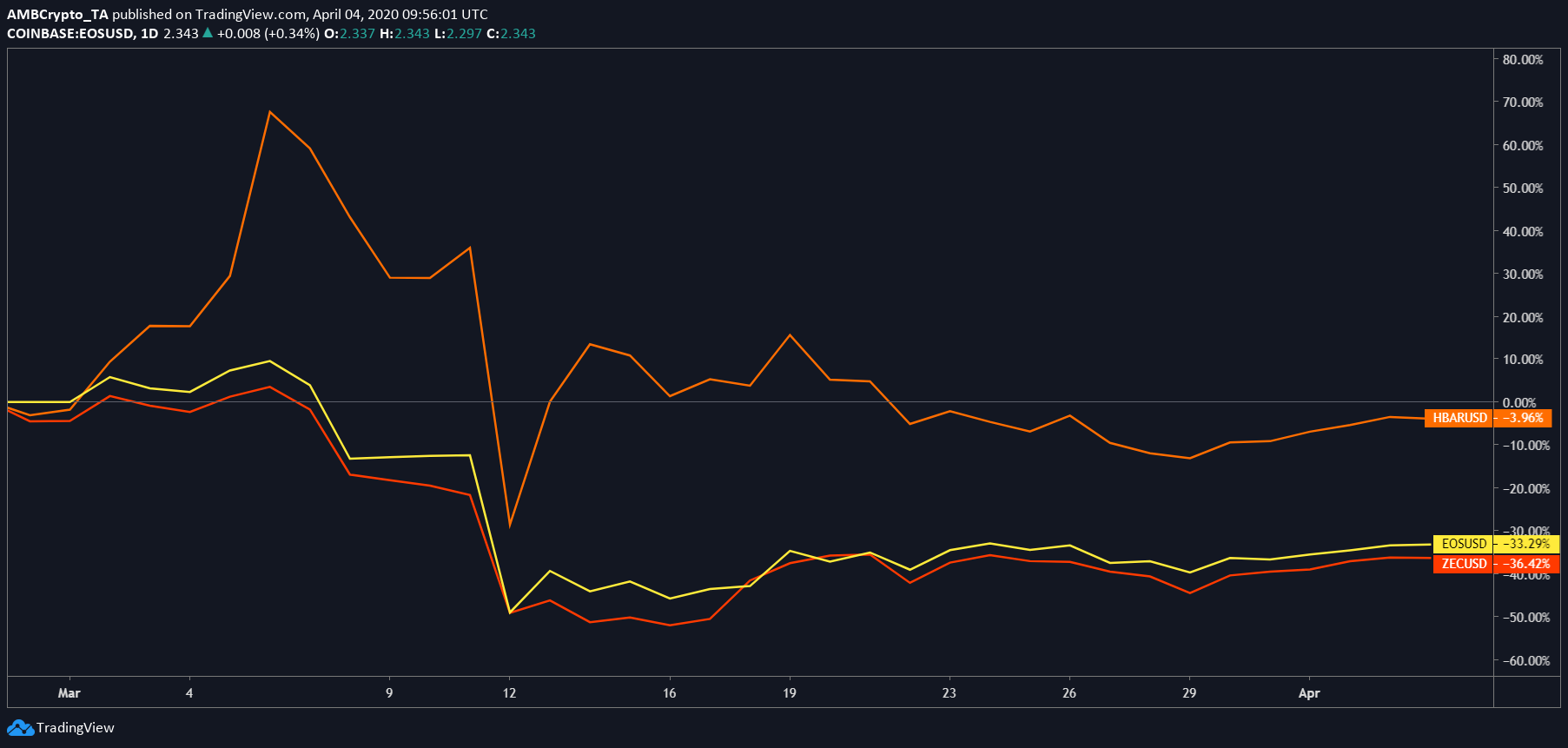1568x748 pixels.
Task: Click the TradingView cloud logo icon
Action: tap(20, 728)
